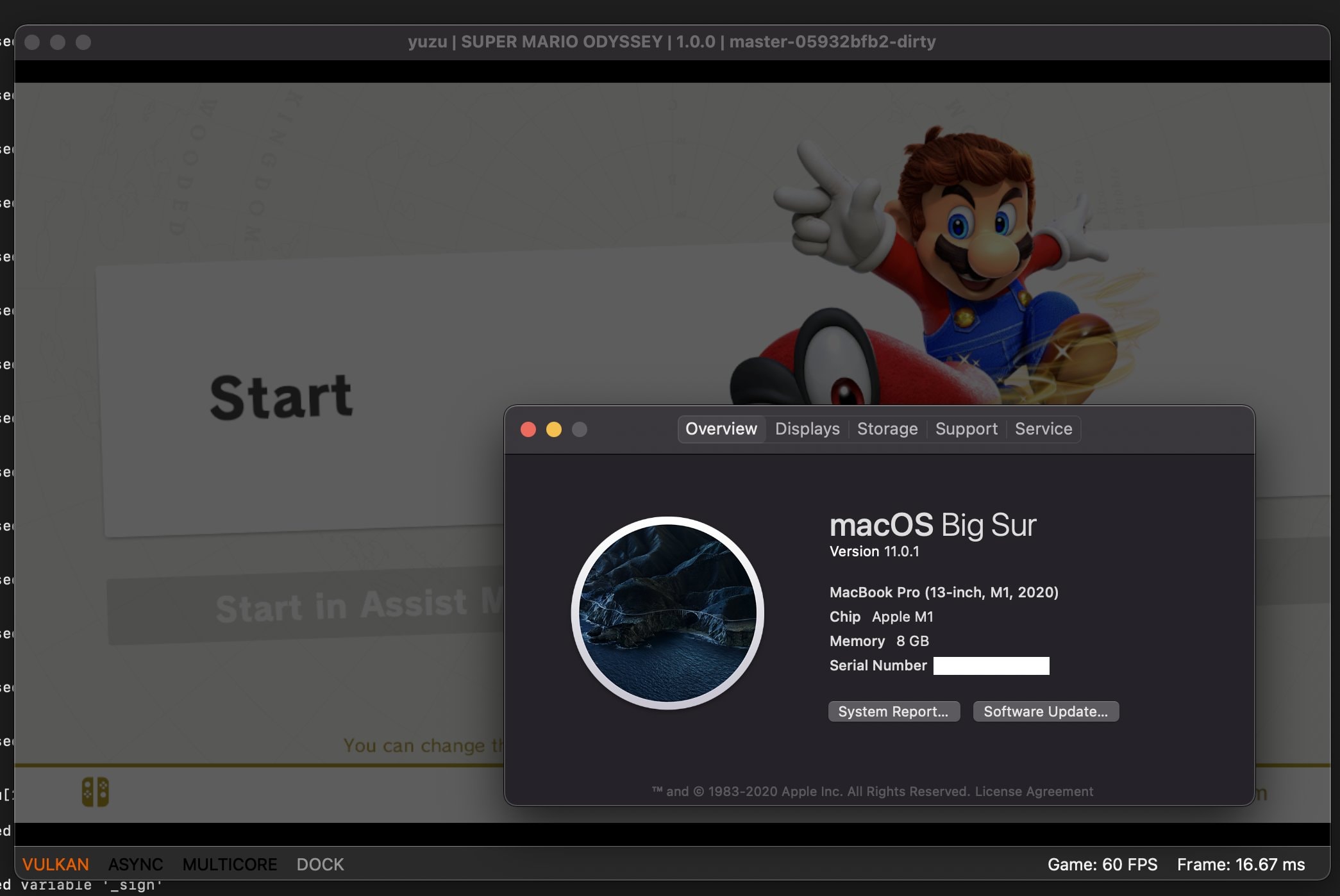Open the License Agreement link
This screenshot has width=1340, height=896.
pyautogui.click(x=1034, y=792)
